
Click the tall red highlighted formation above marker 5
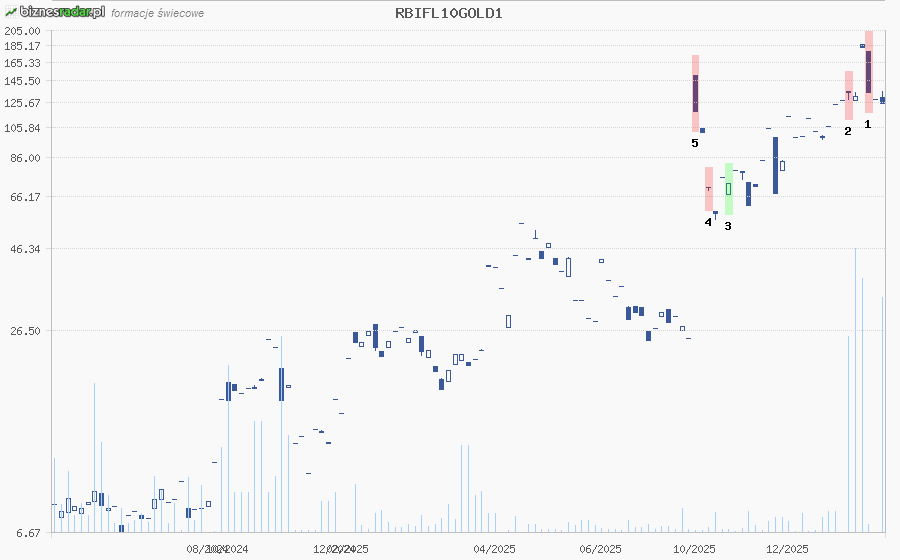[695, 93]
